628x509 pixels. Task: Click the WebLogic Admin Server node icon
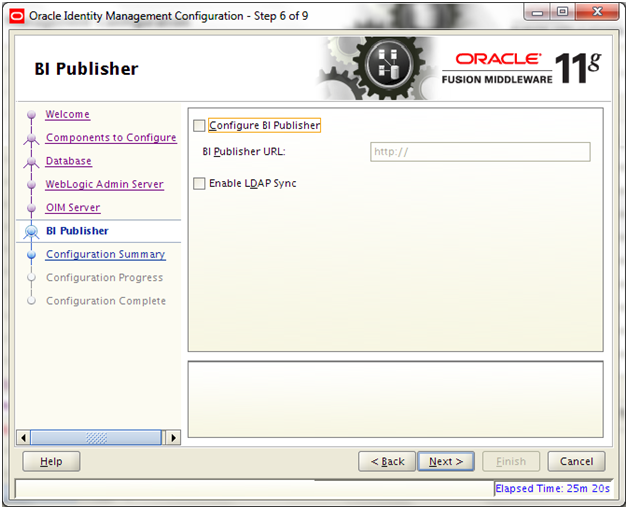click(x=31, y=185)
